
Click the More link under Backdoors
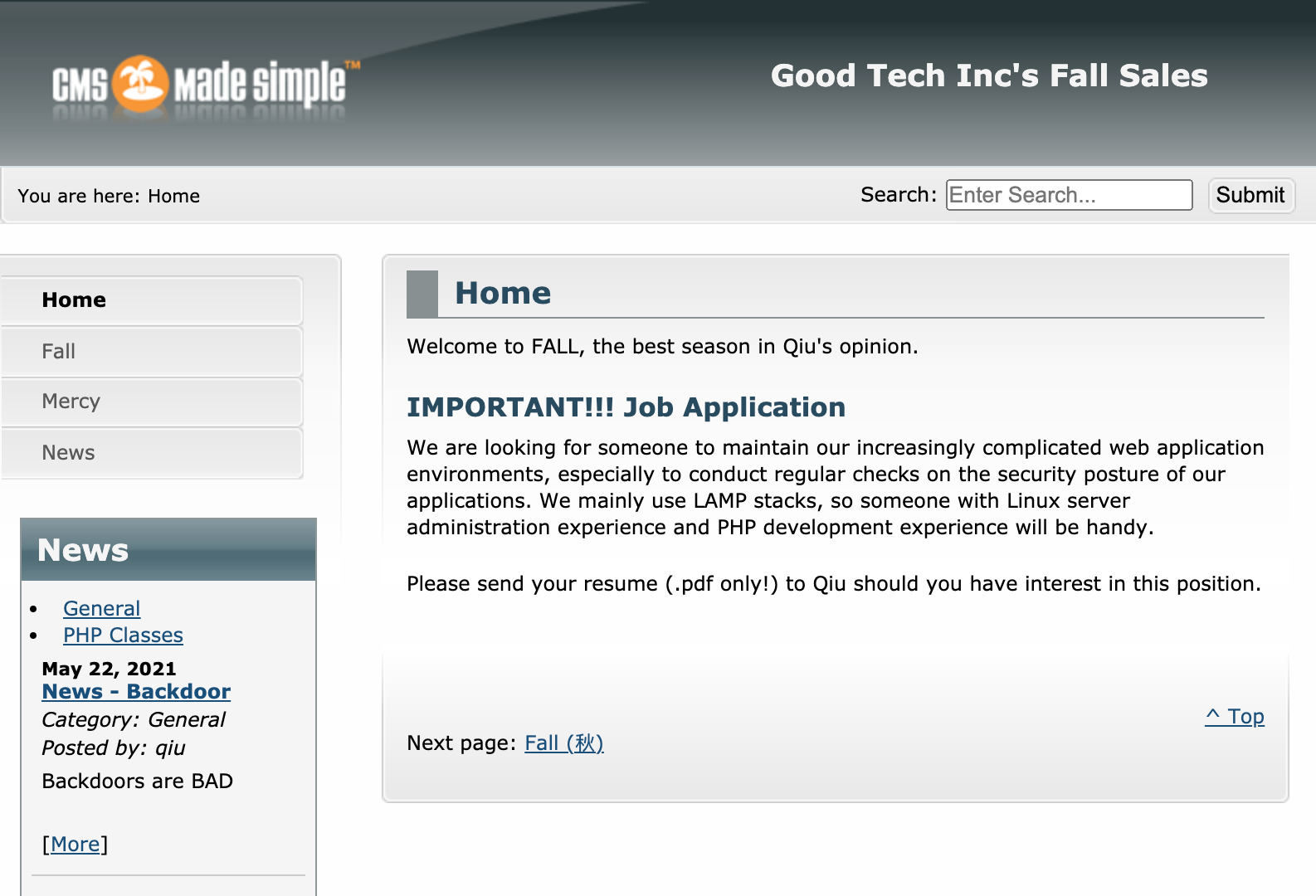pos(75,844)
